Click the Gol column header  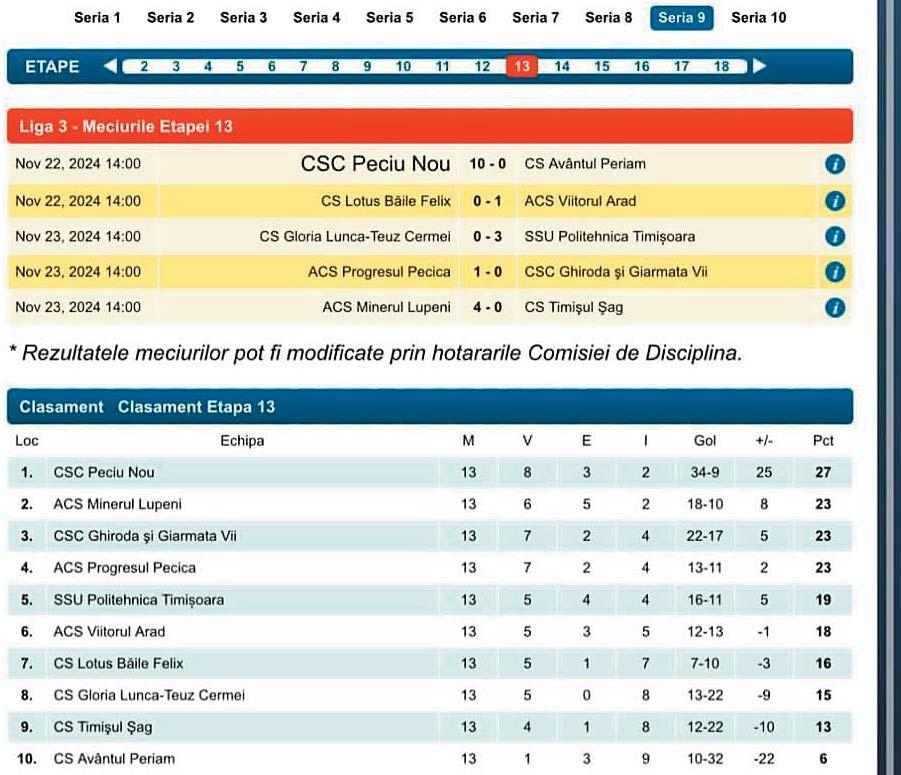pyautogui.click(x=704, y=441)
